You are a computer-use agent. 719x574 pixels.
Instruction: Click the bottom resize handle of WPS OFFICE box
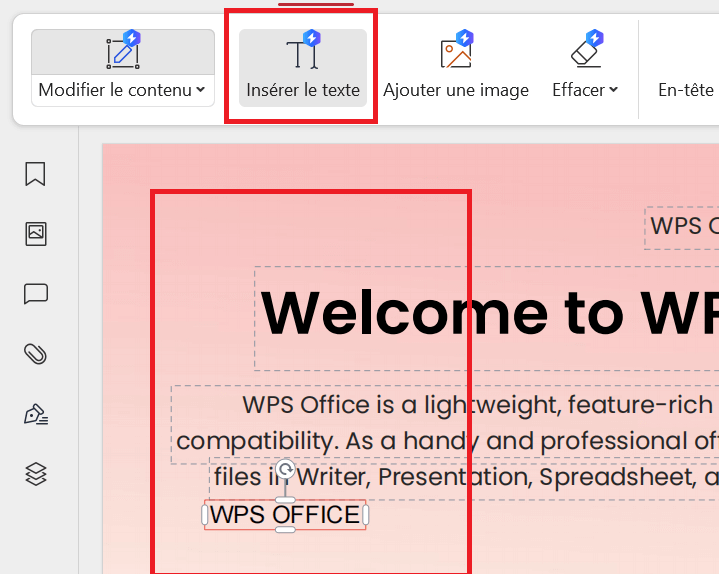click(x=285, y=530)
